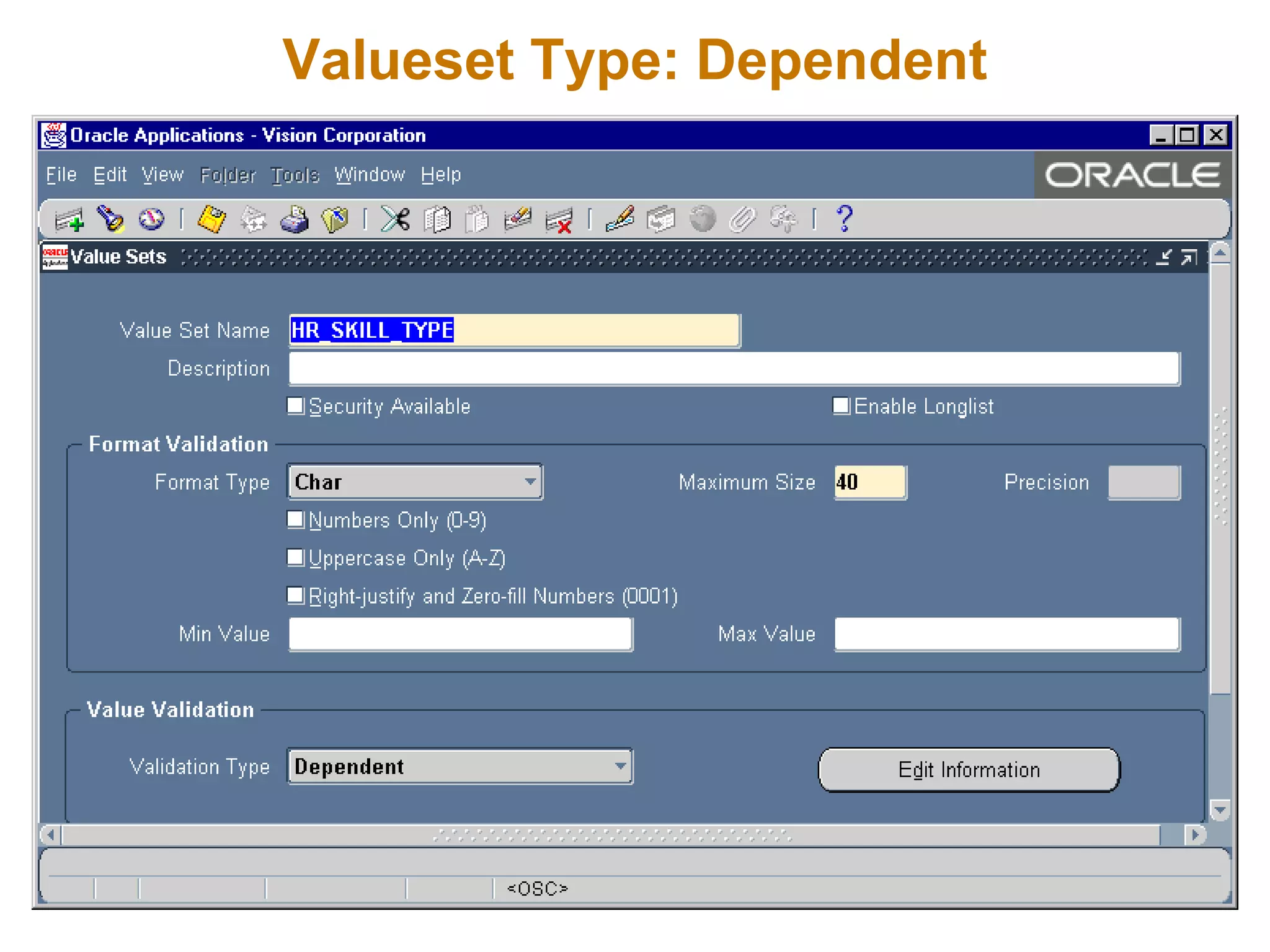Click the Paste clipboard icon
The height and width of the screenshot is (952, 1270).
(x=477, y=219)
